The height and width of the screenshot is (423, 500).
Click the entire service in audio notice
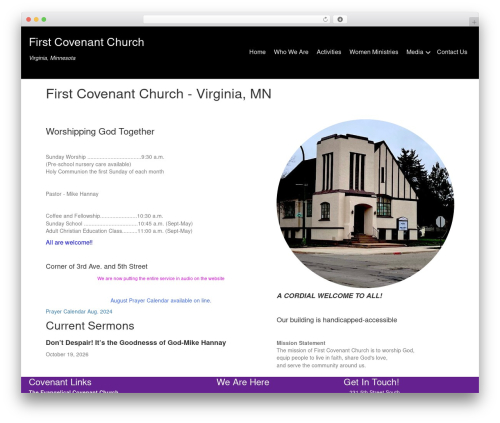161,278
